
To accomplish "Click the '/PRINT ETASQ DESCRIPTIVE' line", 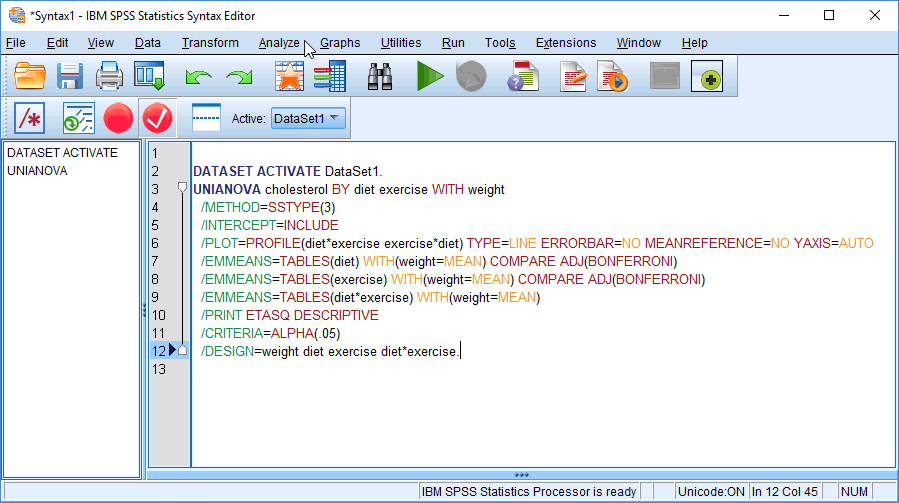I will pyautogui.click(x=290, y=315).
